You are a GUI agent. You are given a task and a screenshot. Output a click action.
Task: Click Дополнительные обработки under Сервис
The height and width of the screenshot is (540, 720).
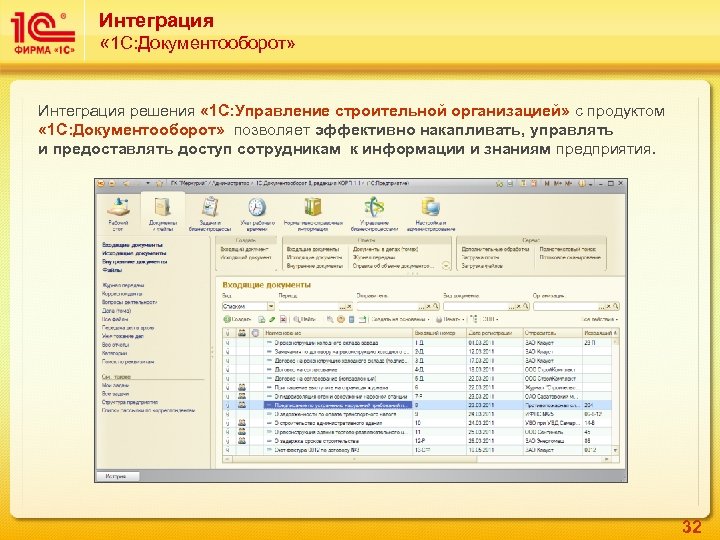click(495, 249)
